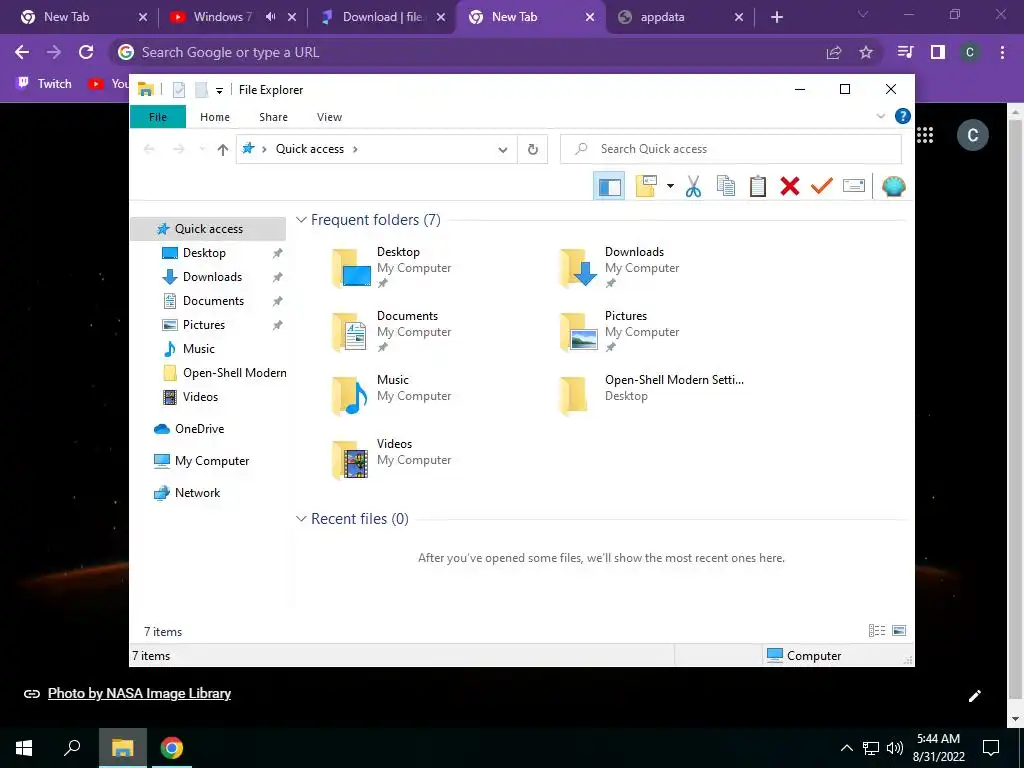Select Downloads in the navigation pane
This screenshot has width=1024, height=768.
[212, 277]
